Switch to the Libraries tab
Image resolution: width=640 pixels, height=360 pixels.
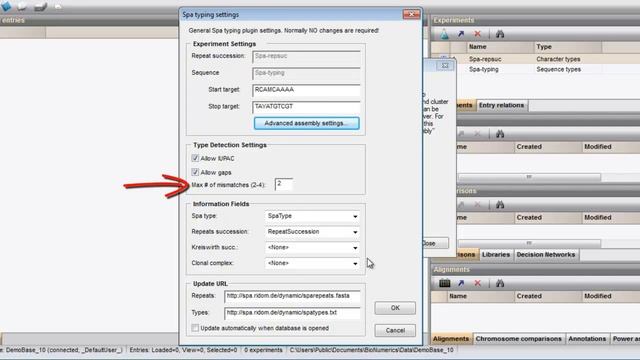tap(496, 255)
